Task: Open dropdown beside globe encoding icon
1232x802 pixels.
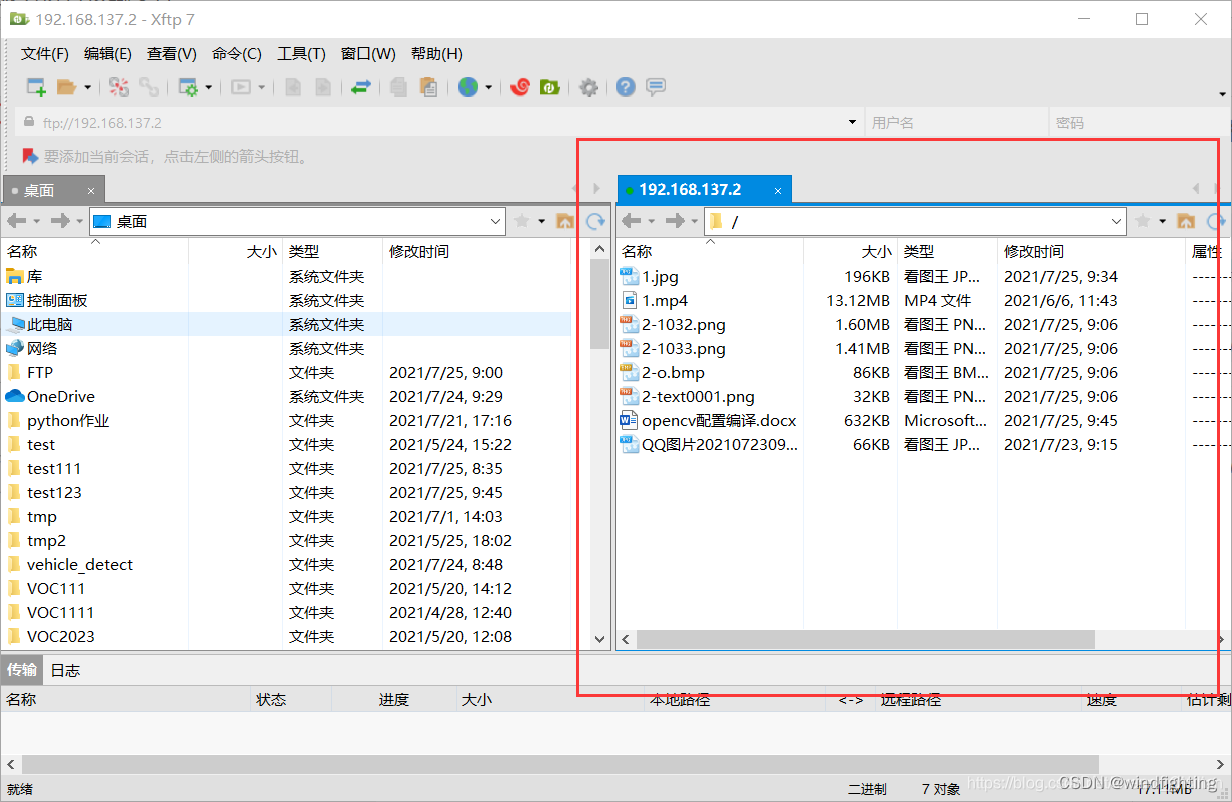Action: 489,87
